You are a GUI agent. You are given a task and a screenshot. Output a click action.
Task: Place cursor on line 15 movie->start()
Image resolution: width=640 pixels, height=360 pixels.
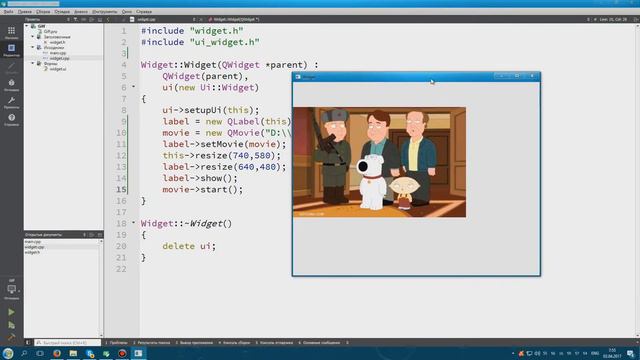(x=202, y=190)
